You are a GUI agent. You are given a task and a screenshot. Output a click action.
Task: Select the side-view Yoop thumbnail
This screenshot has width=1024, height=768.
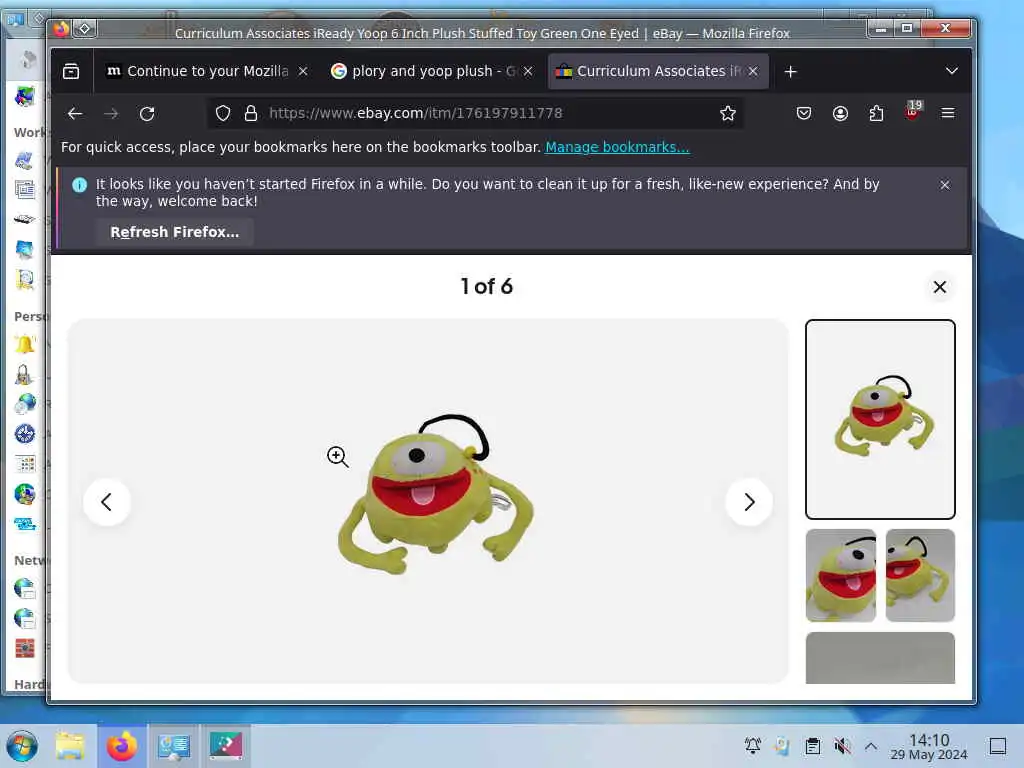point(920,575)
